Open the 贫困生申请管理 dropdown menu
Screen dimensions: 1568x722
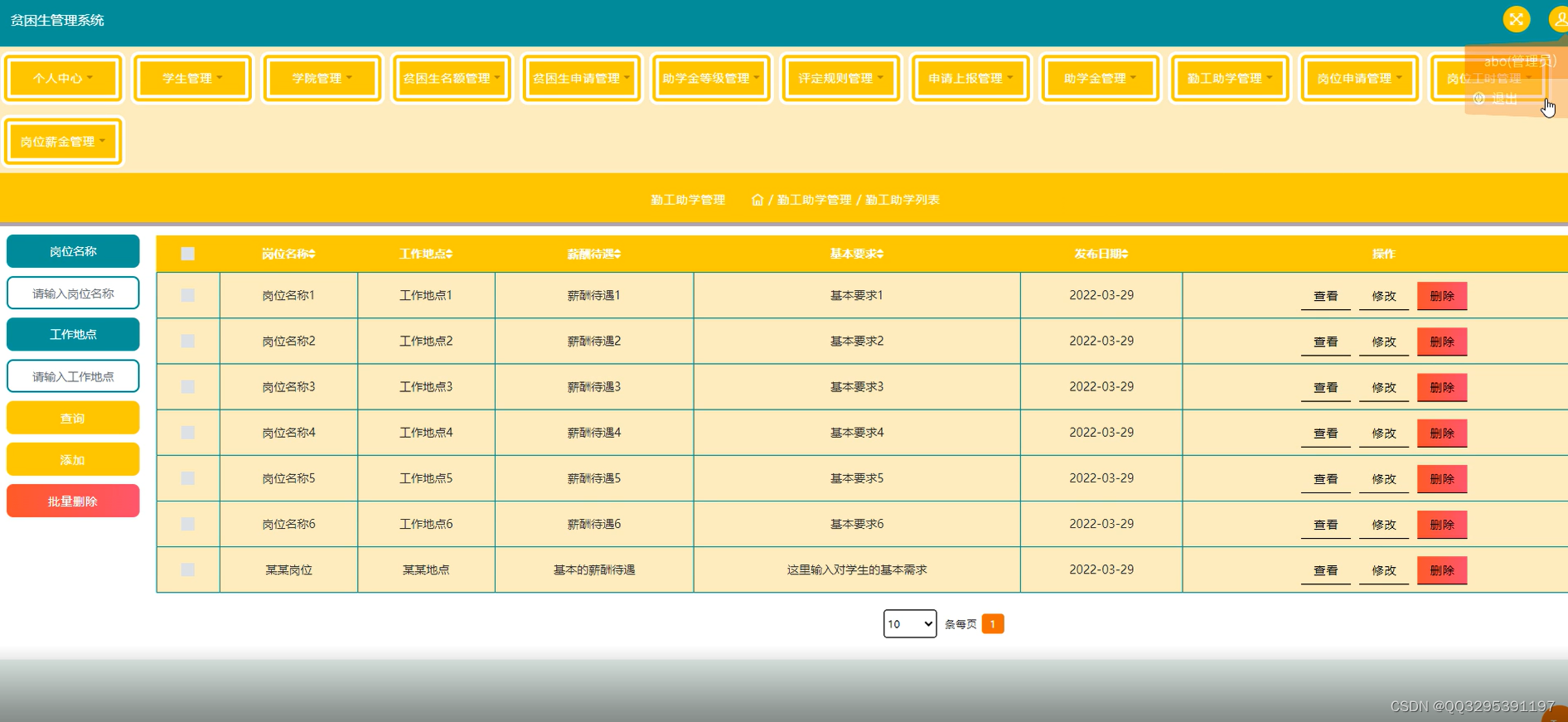click(581, 78)
